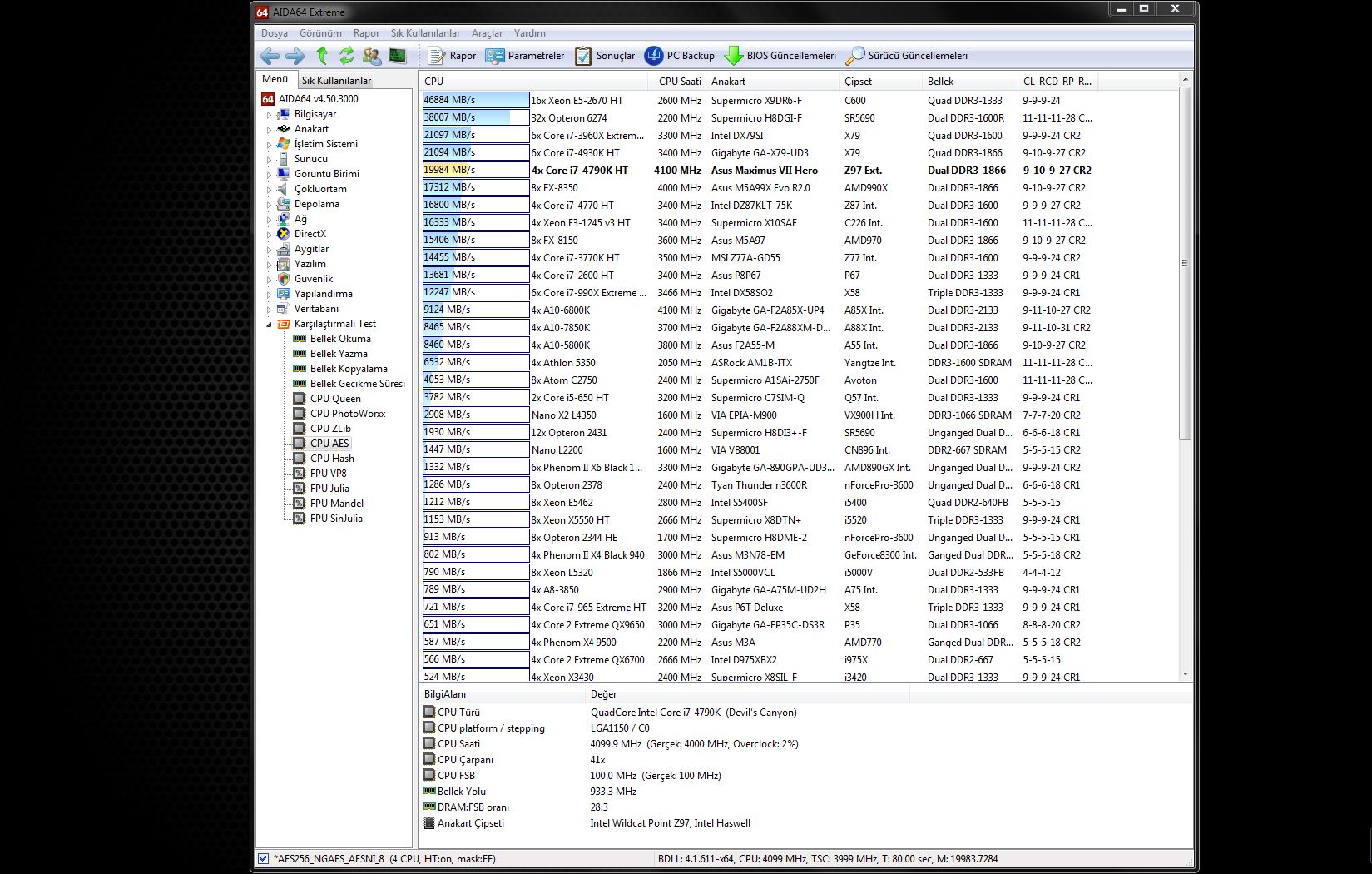Click the user management toolbar icon
This screenshot has width=1372, height=874.
coord(372,56)
